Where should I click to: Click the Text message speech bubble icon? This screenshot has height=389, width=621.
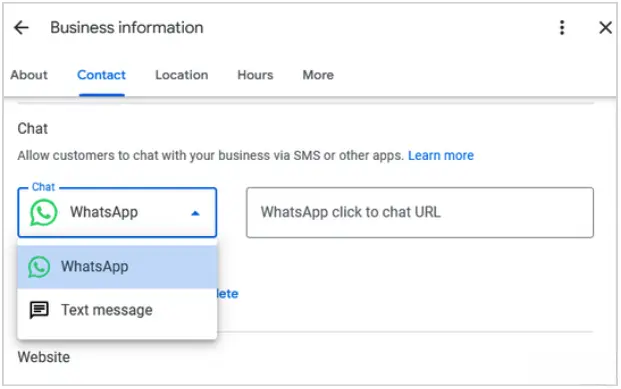[x=39, y=310]
